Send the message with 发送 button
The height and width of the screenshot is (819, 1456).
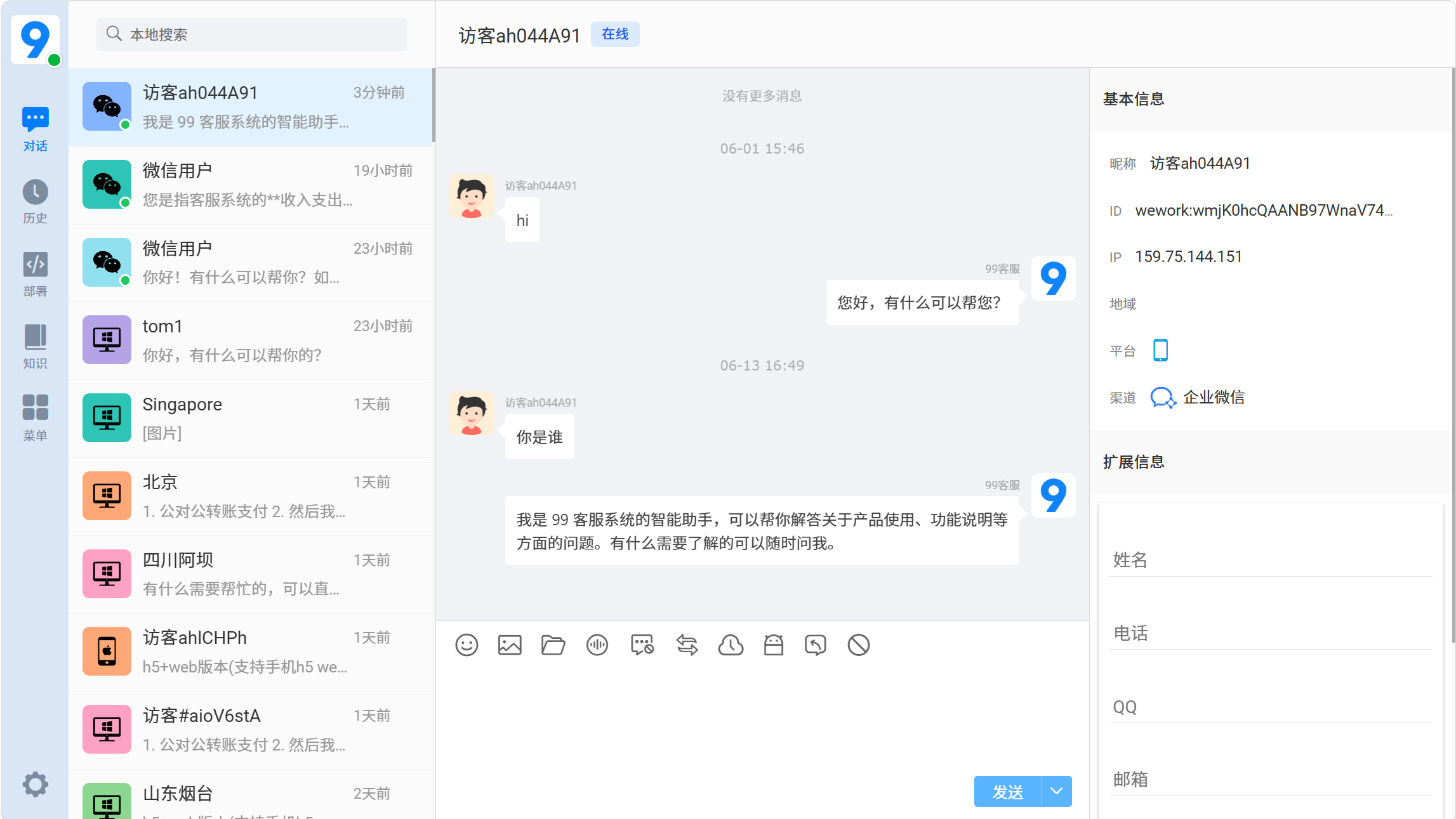1008,791
